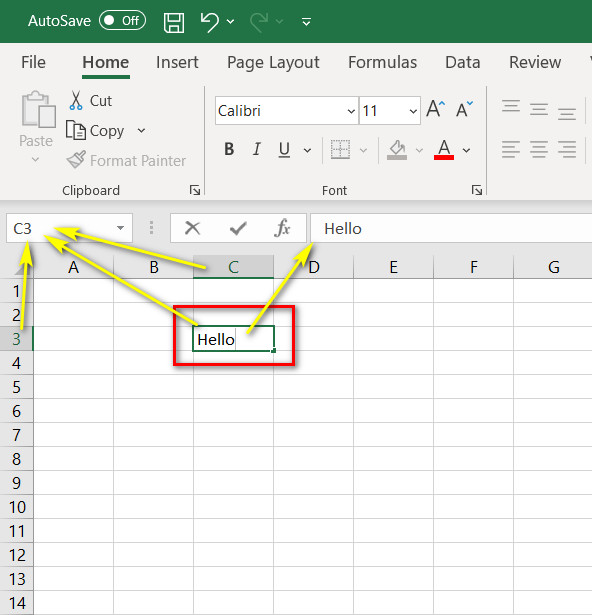Image resolution: width=592 pixels, height=615 pixels.
Task: Click Decrease Font Size icon
Action: click(464, 109)
